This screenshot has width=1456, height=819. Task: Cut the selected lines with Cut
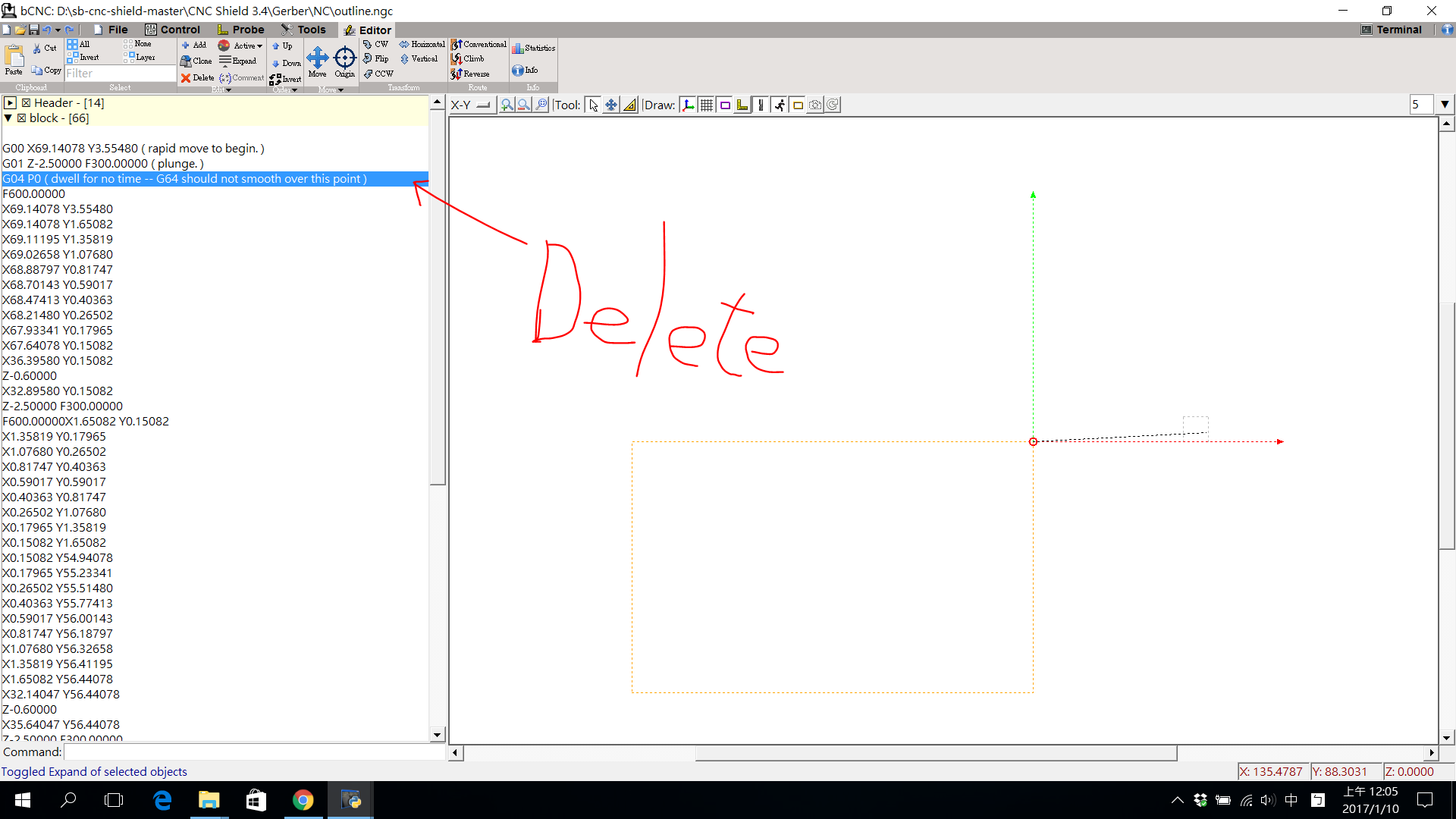44,48
